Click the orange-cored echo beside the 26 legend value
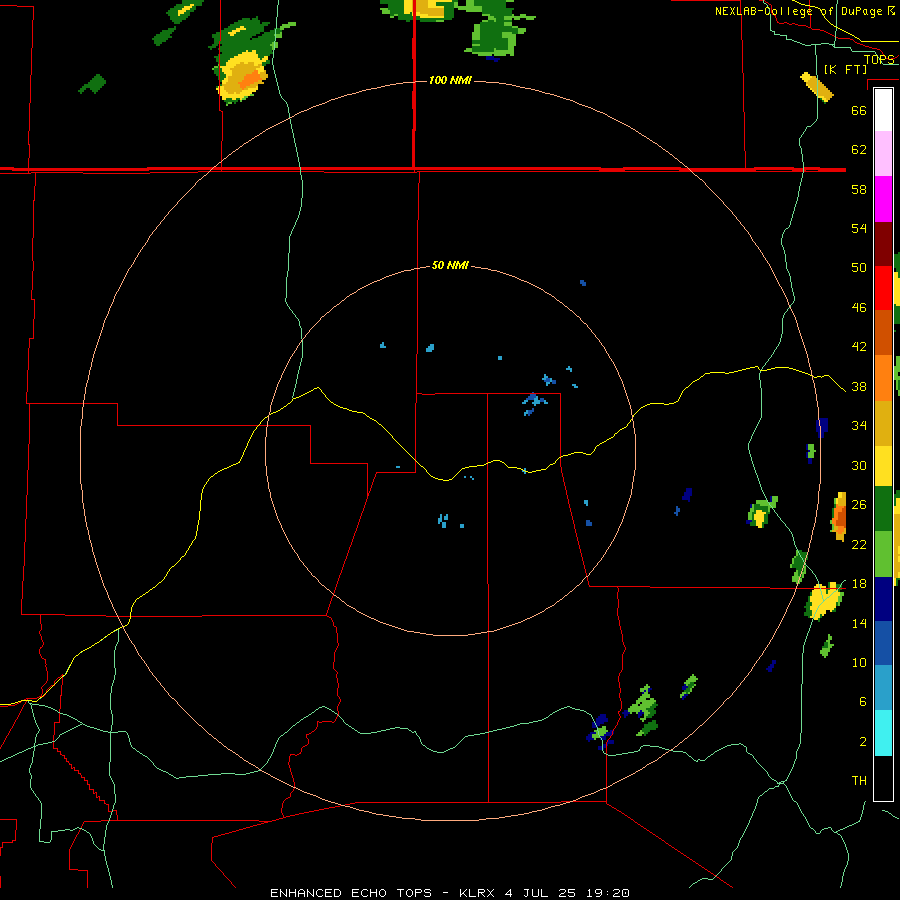This screenshot has height=900, width=900. (x=839, y=516)
